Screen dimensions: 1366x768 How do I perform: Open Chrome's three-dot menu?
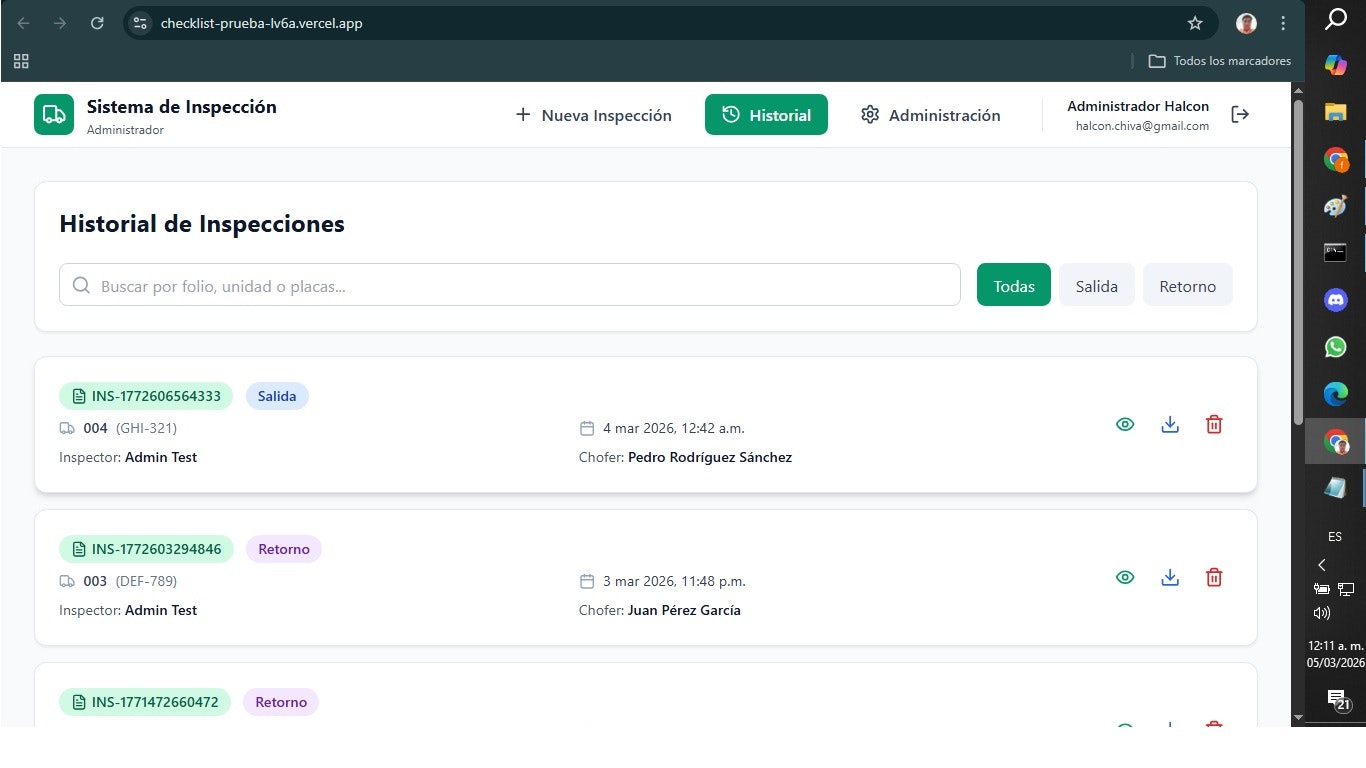coord(1283,22)
